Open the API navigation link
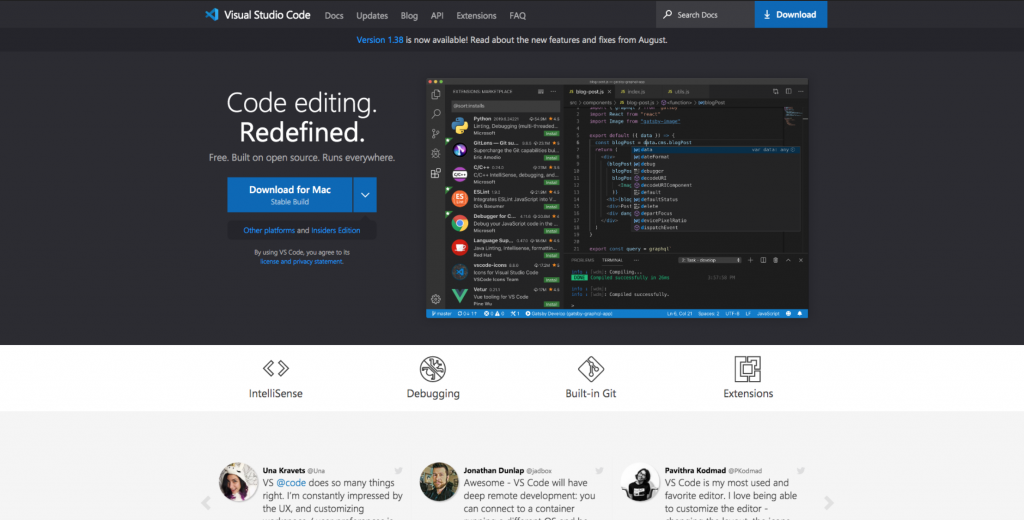 [x=437, y=16]
